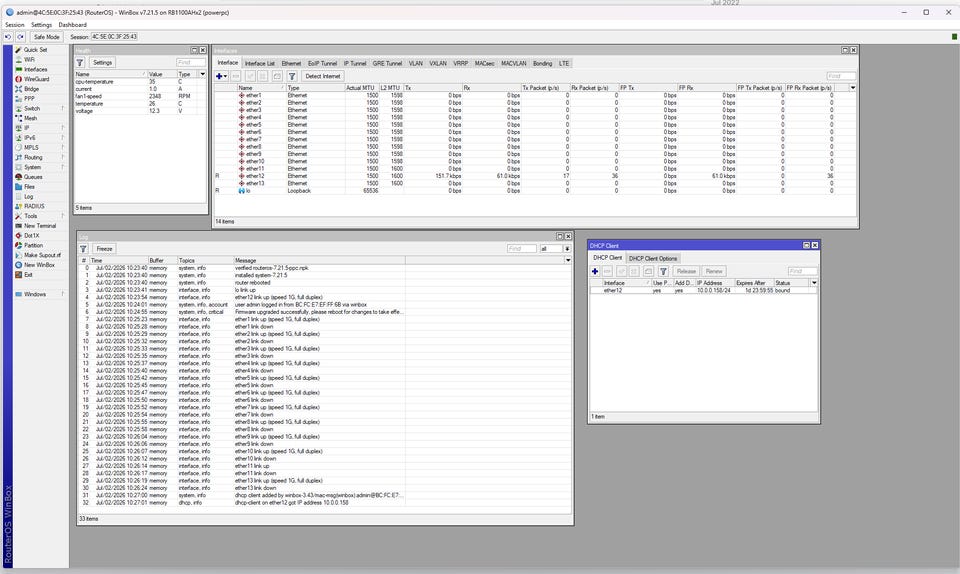Viewport: 960px width, 574px height.
Task: Click the undo arrow in top toolbar
Action: 8,37
